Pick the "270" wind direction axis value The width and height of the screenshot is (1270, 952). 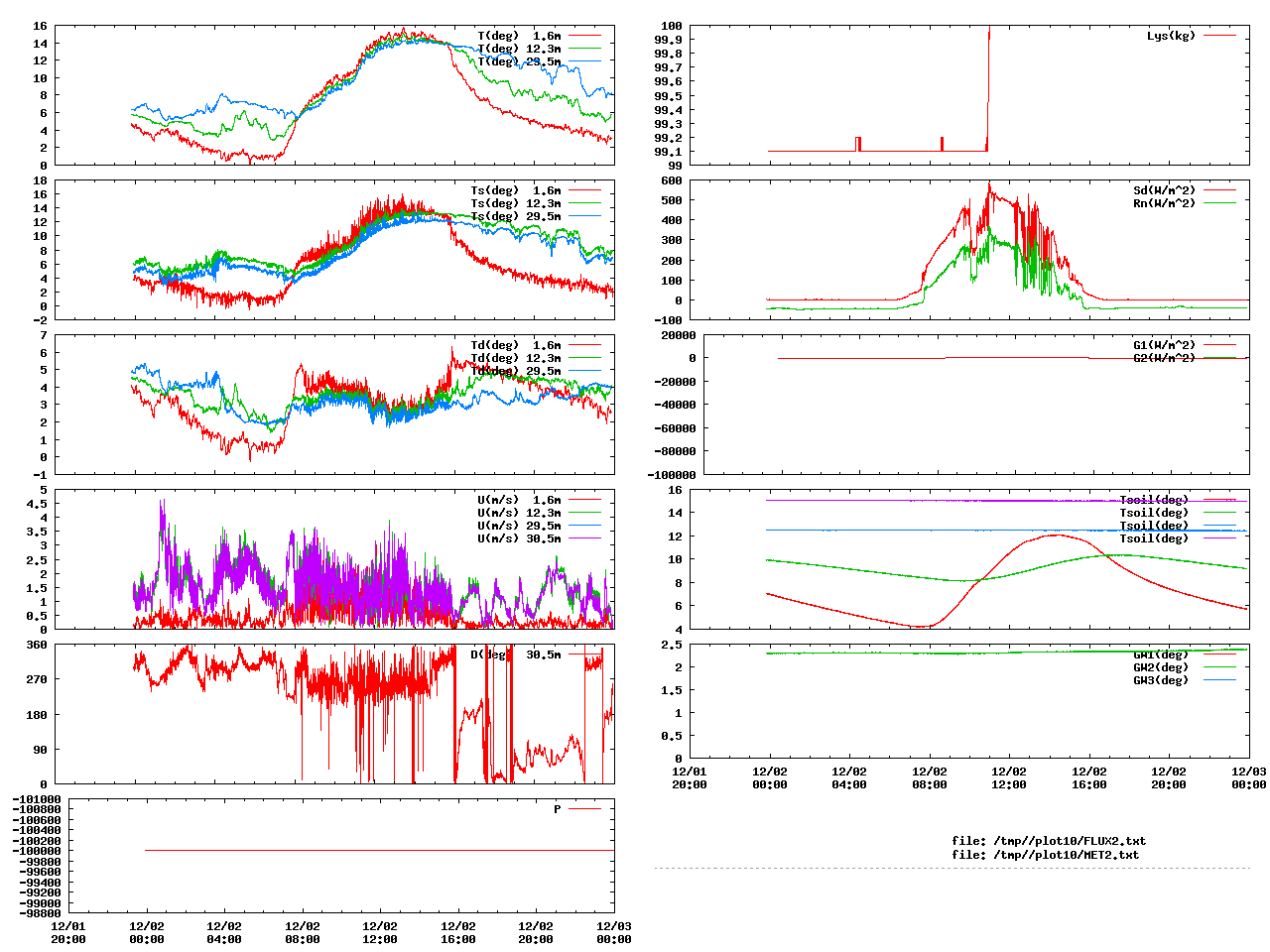click(x=37, y=679)
